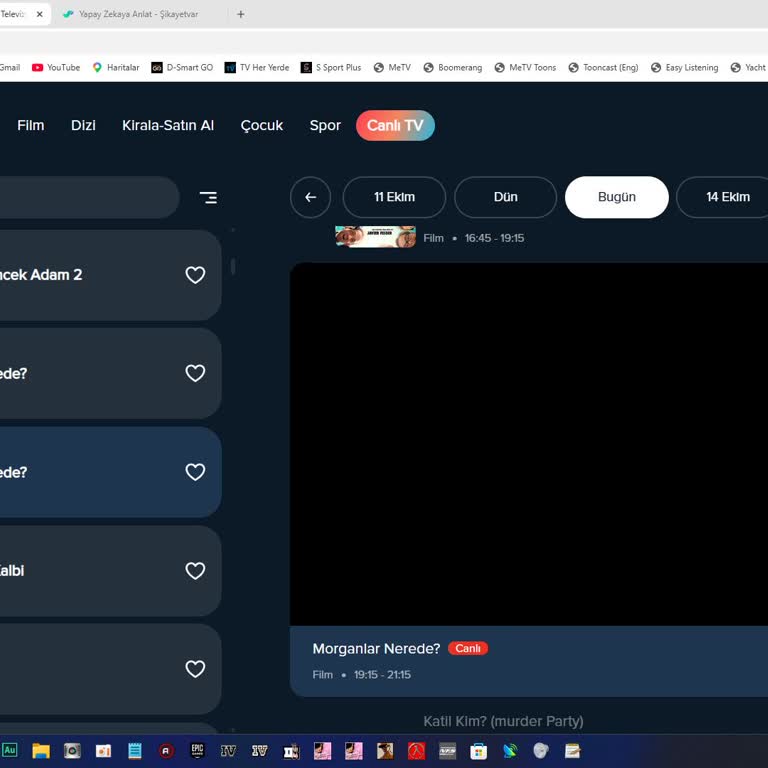Favorite the 'cek Adam 2' channel card
The width and height of the screenshot is (768, 768).
pyautogui.click(x=195, y=275)
